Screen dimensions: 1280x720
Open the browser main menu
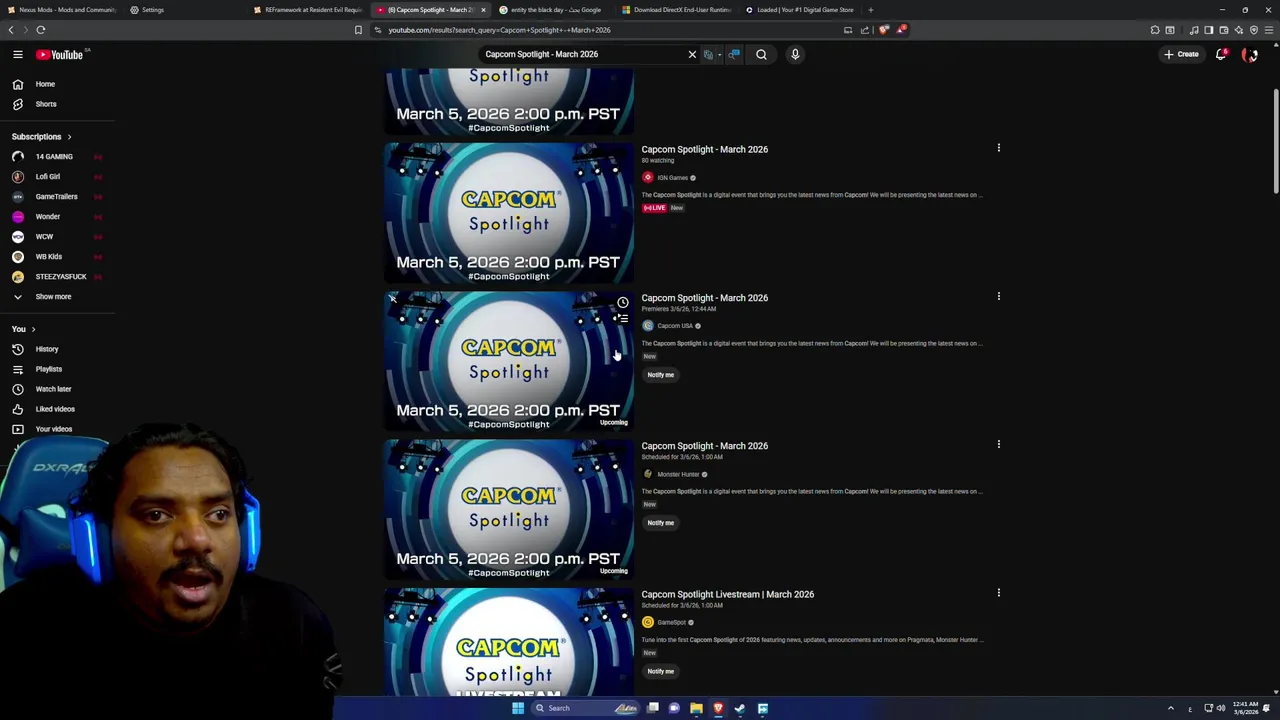(1268, 30)
